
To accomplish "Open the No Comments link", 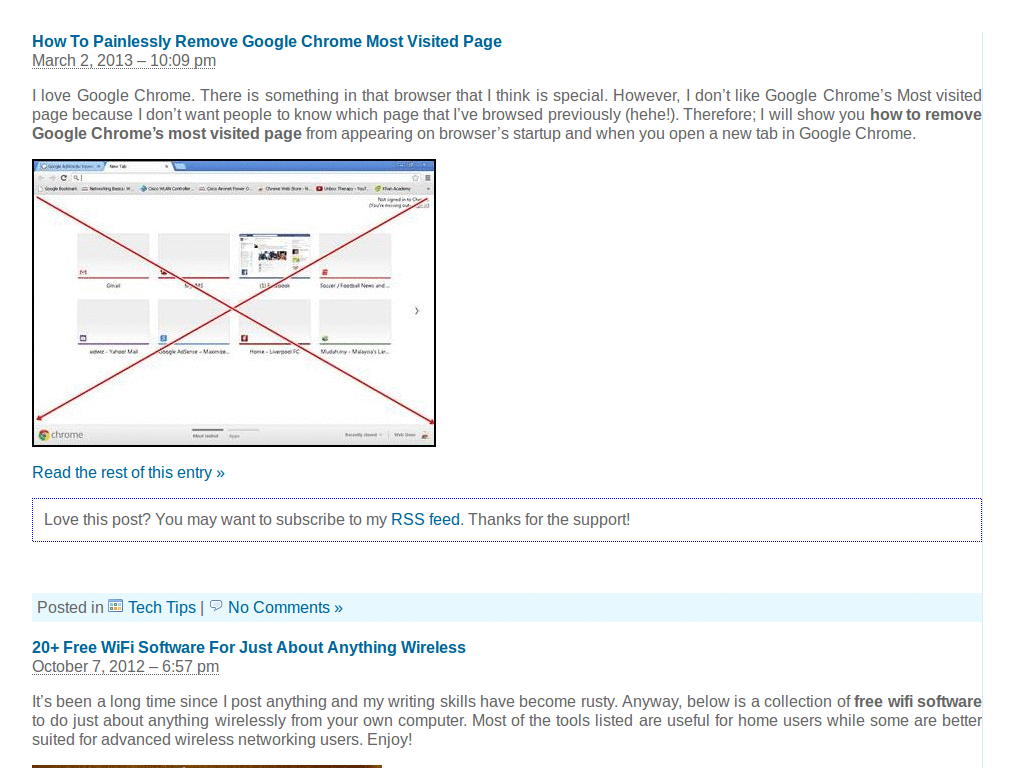I will [285, 607].
